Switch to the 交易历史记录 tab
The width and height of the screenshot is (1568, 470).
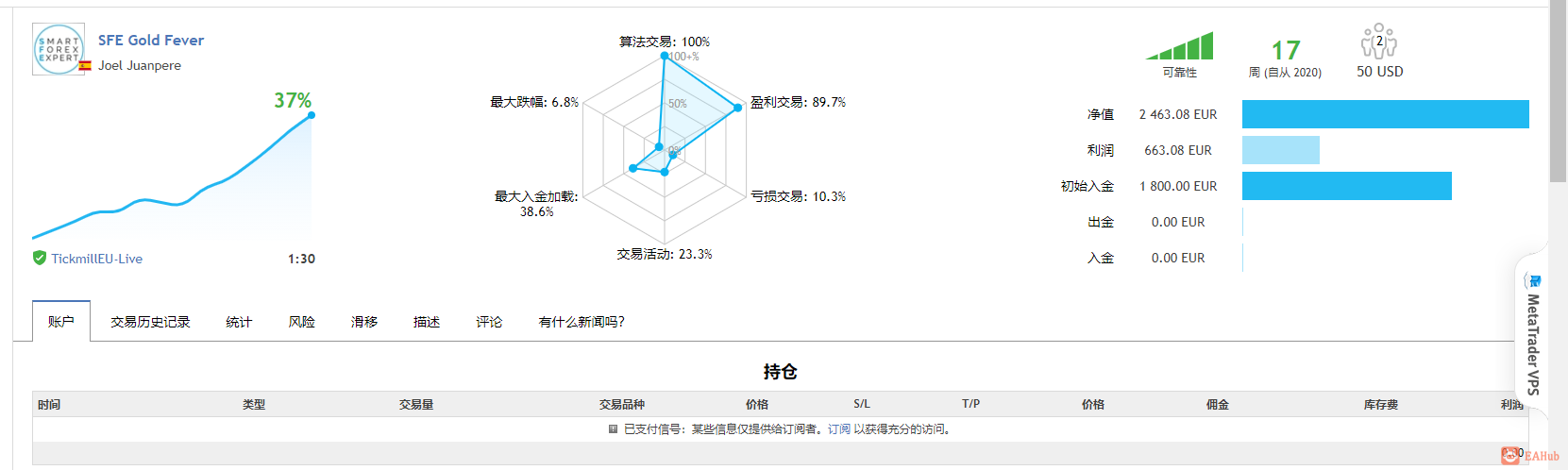tap(150, 322)
